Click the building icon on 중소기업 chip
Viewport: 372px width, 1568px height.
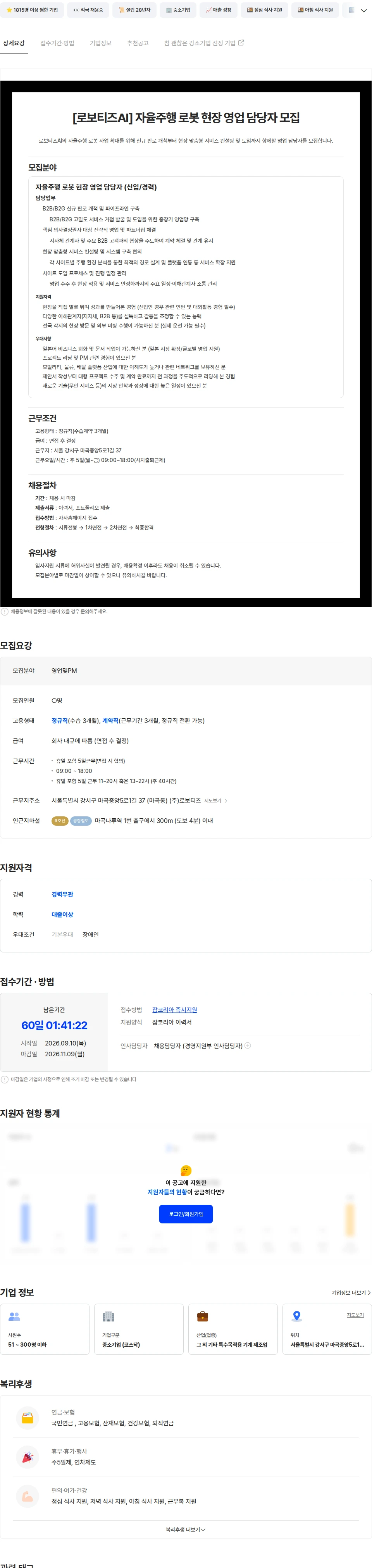[x=169, y=10]
